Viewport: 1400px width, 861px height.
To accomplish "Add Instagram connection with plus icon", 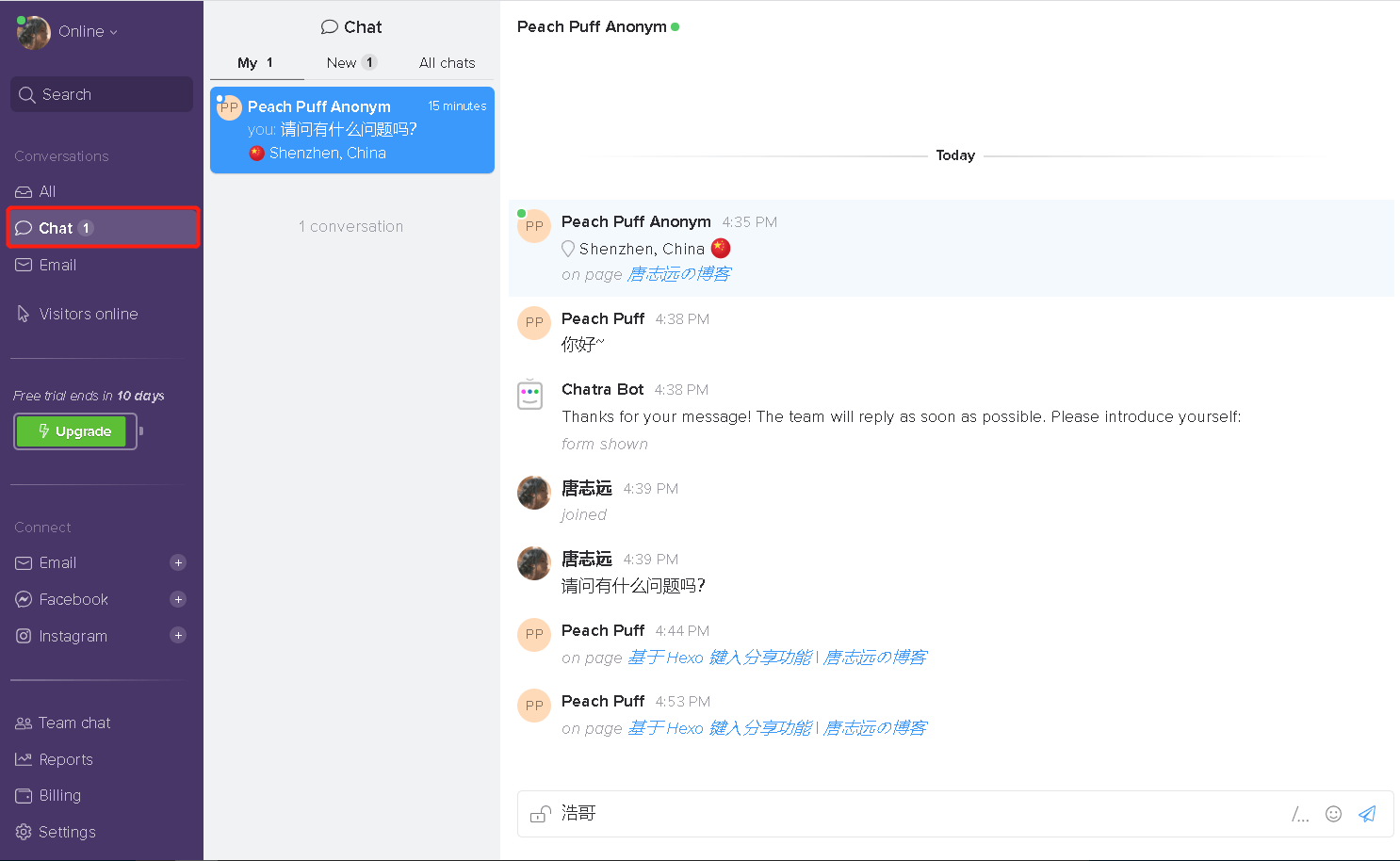I will pos(178,635).
